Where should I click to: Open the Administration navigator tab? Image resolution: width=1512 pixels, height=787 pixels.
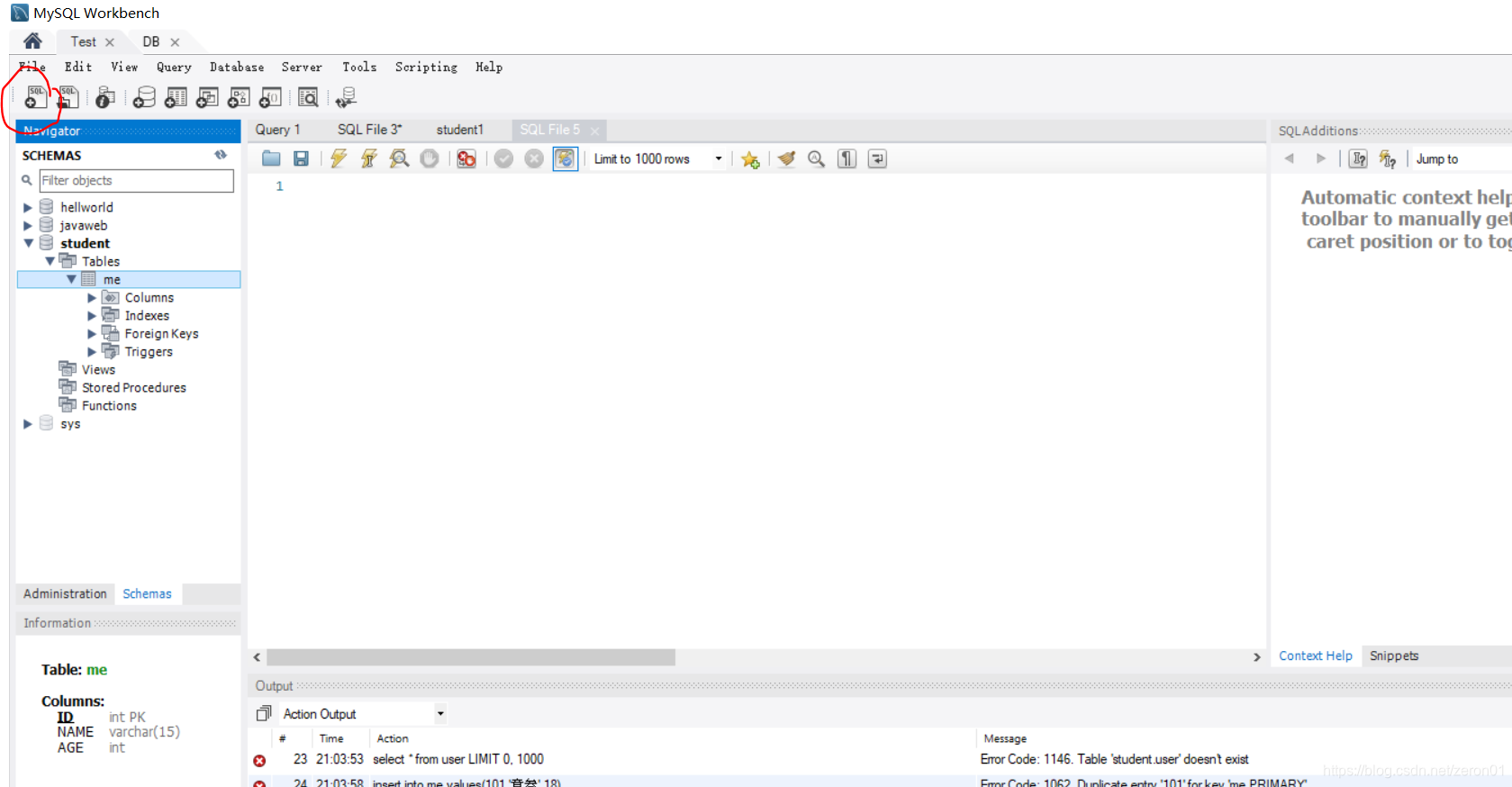pos(65,593)
